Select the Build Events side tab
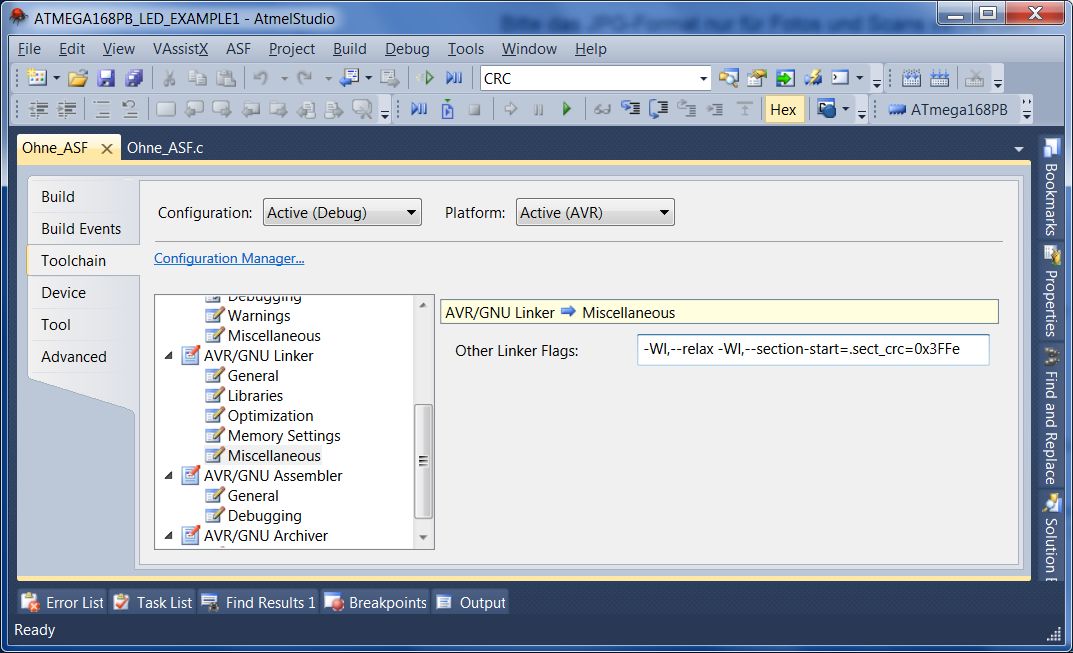 [x=81, y=229]
